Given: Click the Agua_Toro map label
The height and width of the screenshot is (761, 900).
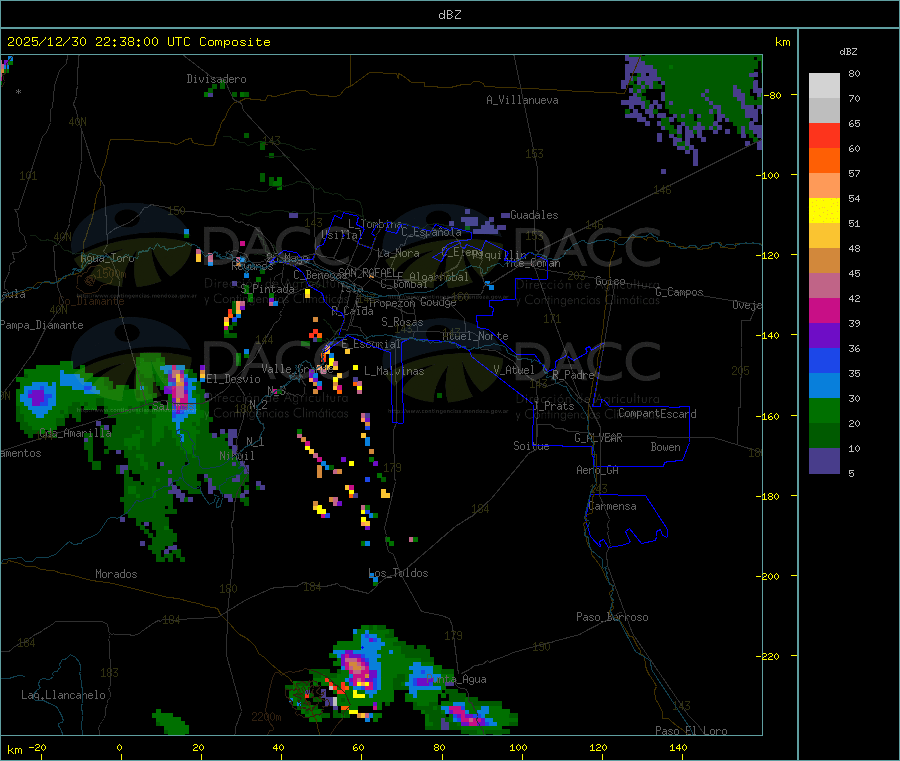Looking at the screenshot, I should pyautogui.click(x=107, y=258).
